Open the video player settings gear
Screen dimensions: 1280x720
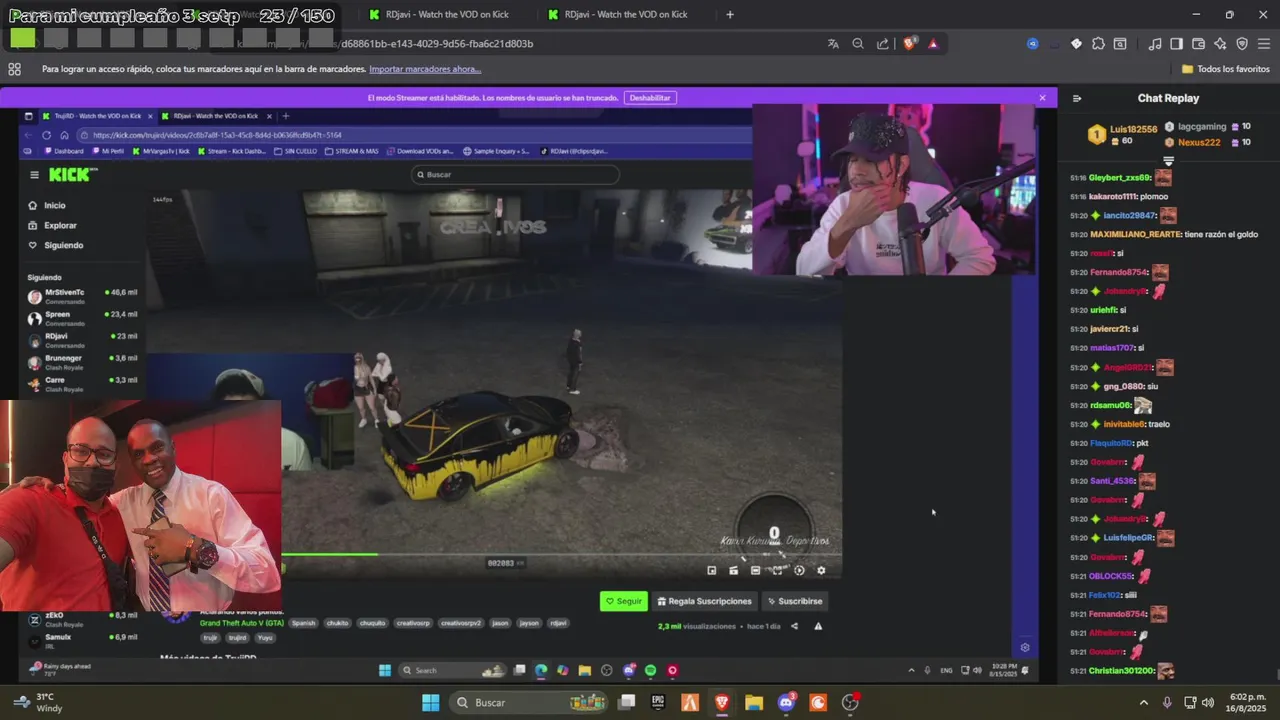(821, 570)
